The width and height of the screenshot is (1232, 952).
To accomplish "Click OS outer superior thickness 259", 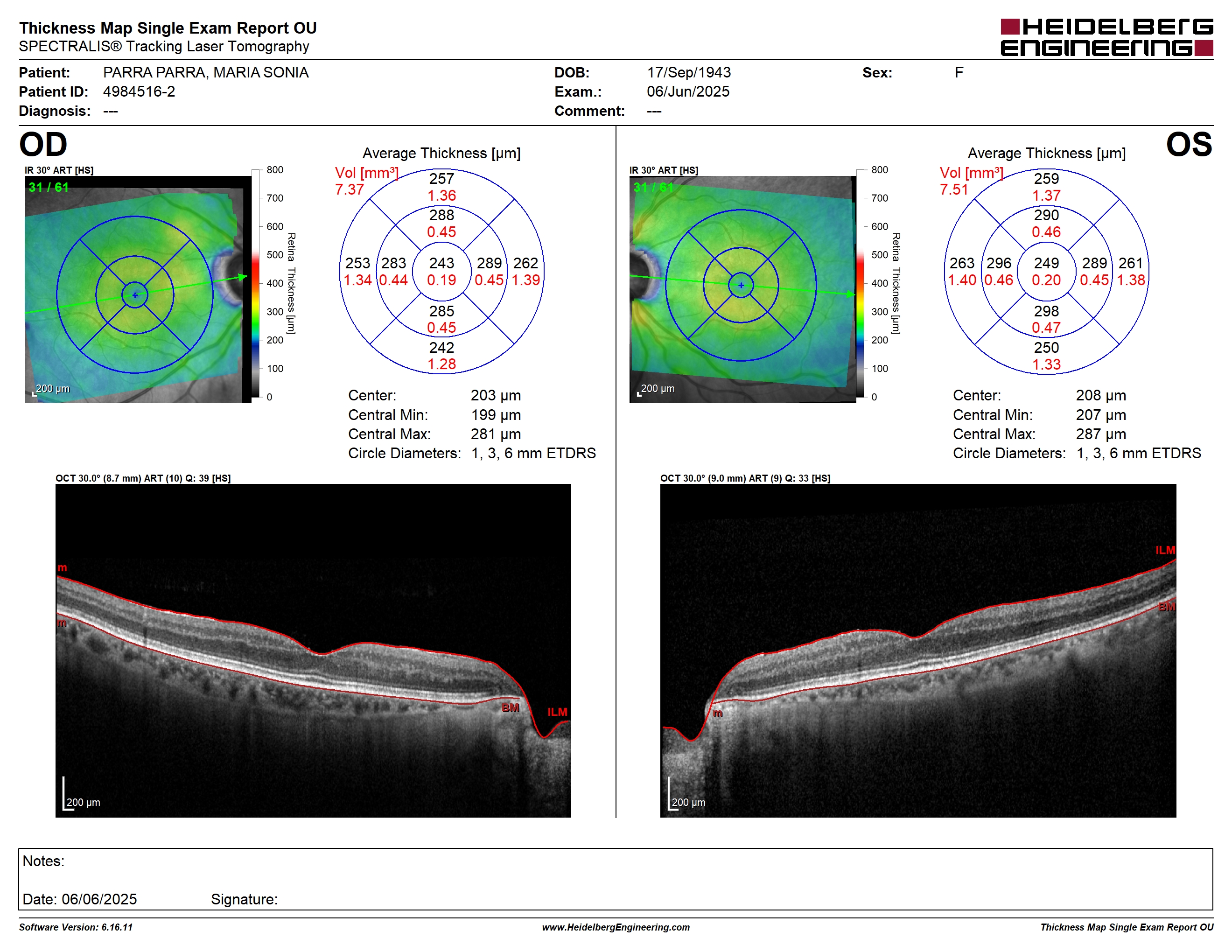I will pyautogui.click(x=1046, y=179).
